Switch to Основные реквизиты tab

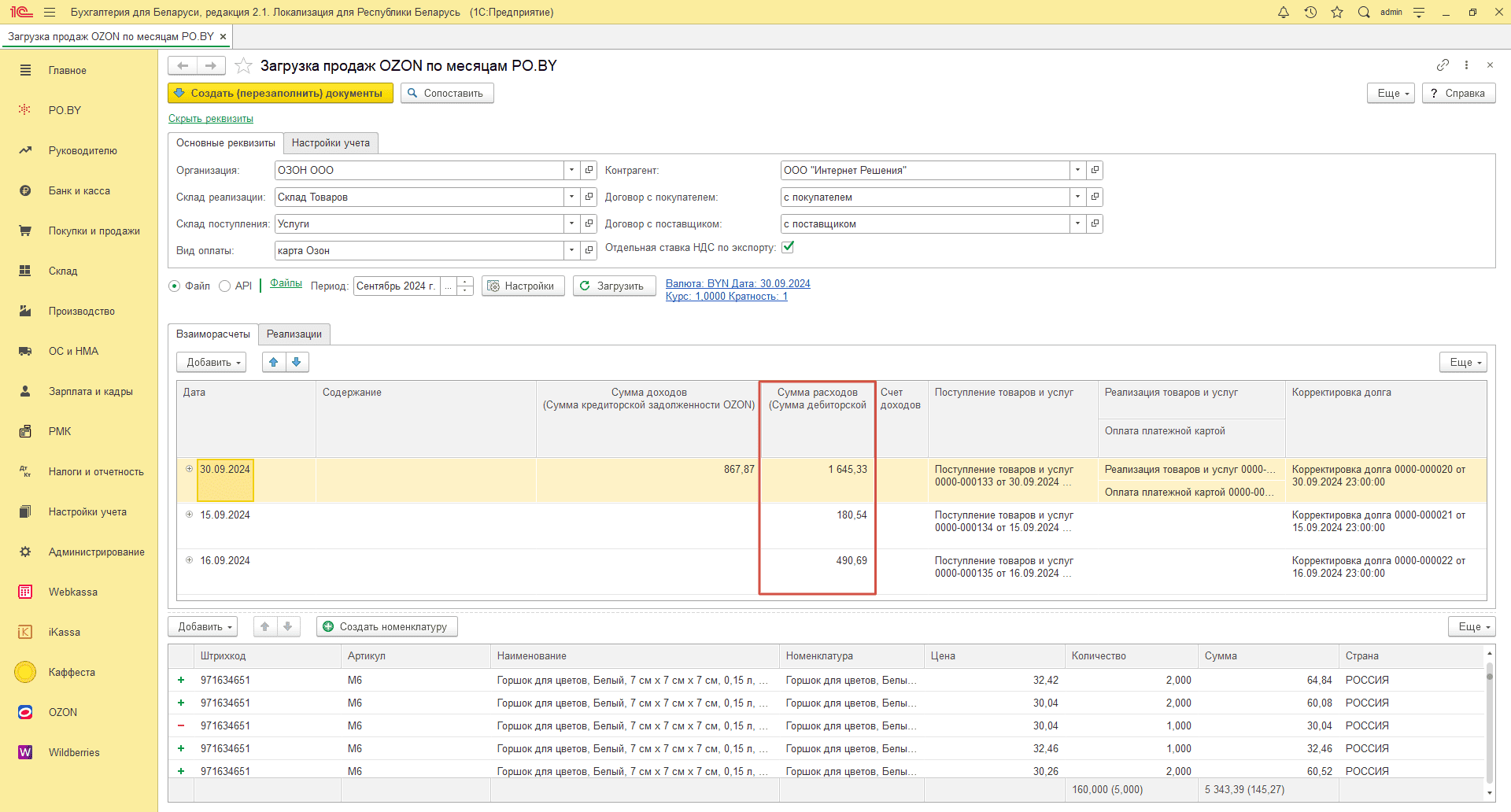point(226,143)
